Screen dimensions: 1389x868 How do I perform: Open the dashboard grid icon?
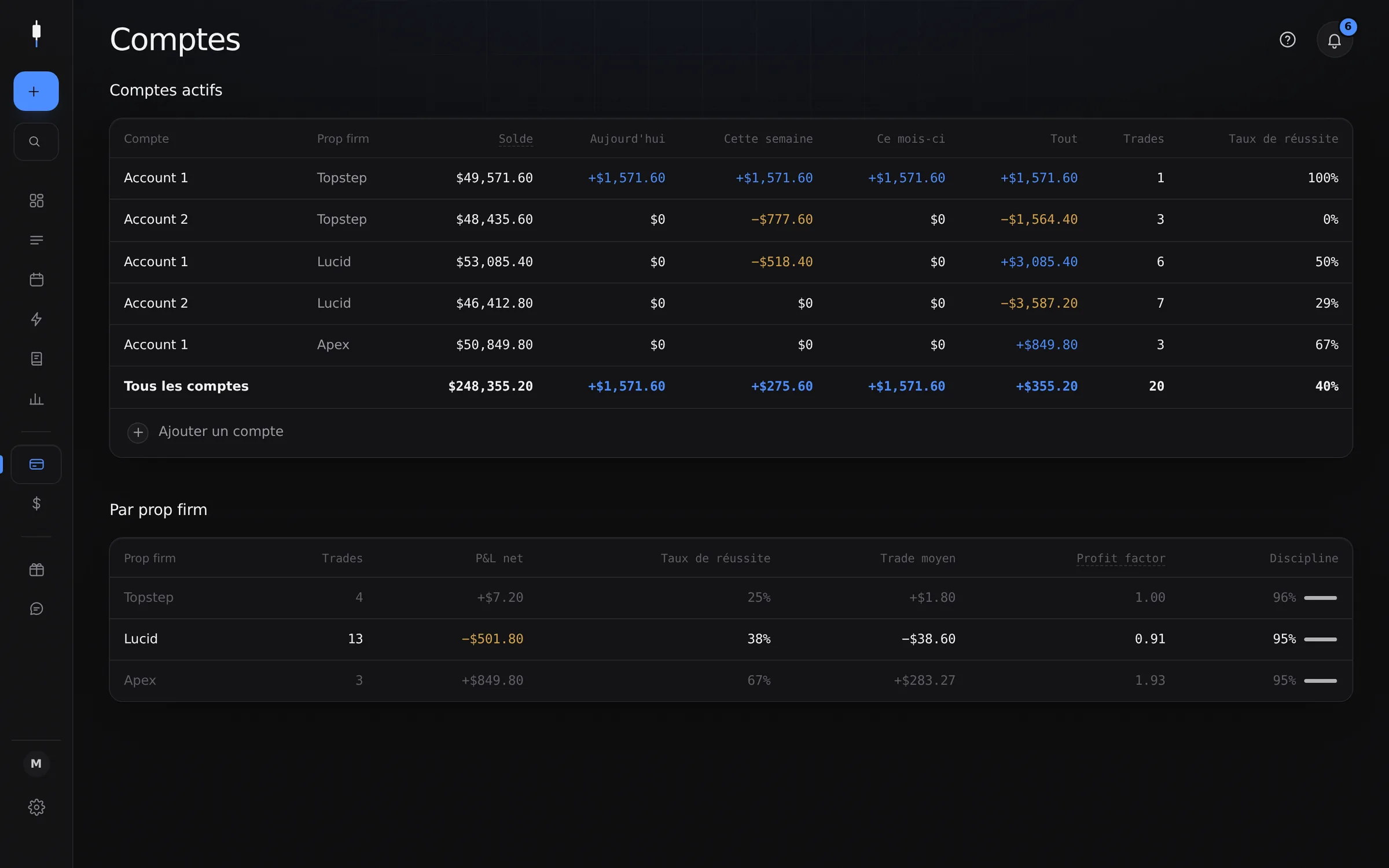coord(36,201)
